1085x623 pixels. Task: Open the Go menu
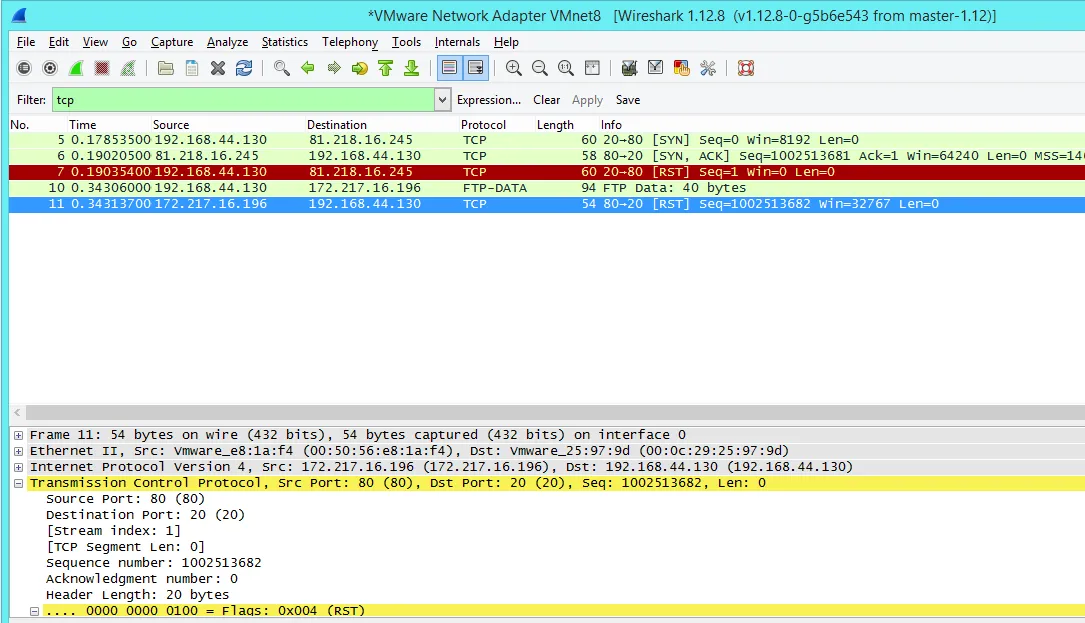coord(129,42)
